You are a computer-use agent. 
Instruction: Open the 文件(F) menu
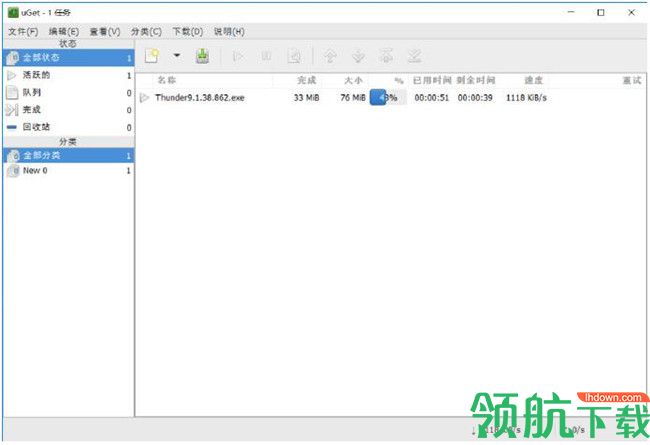tap(23, 32)
